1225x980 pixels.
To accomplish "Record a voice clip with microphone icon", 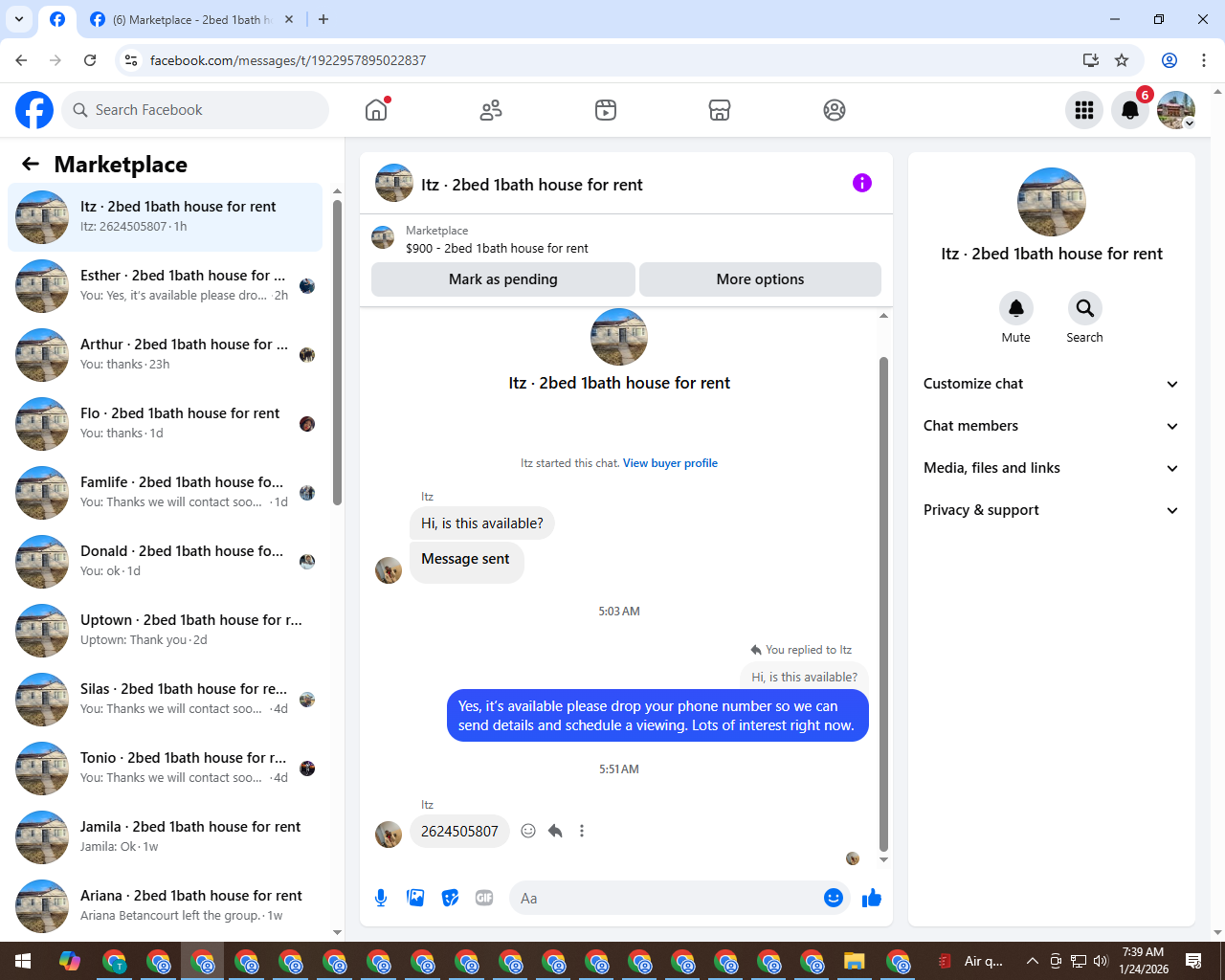I will pos(381,898).
